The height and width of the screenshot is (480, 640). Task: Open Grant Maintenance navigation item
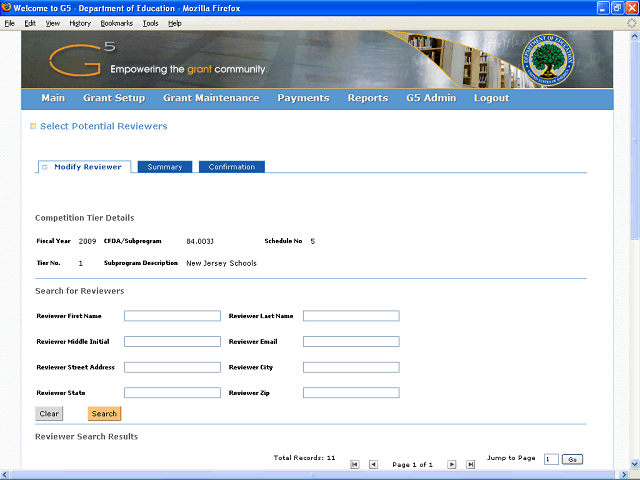point(211,98)
